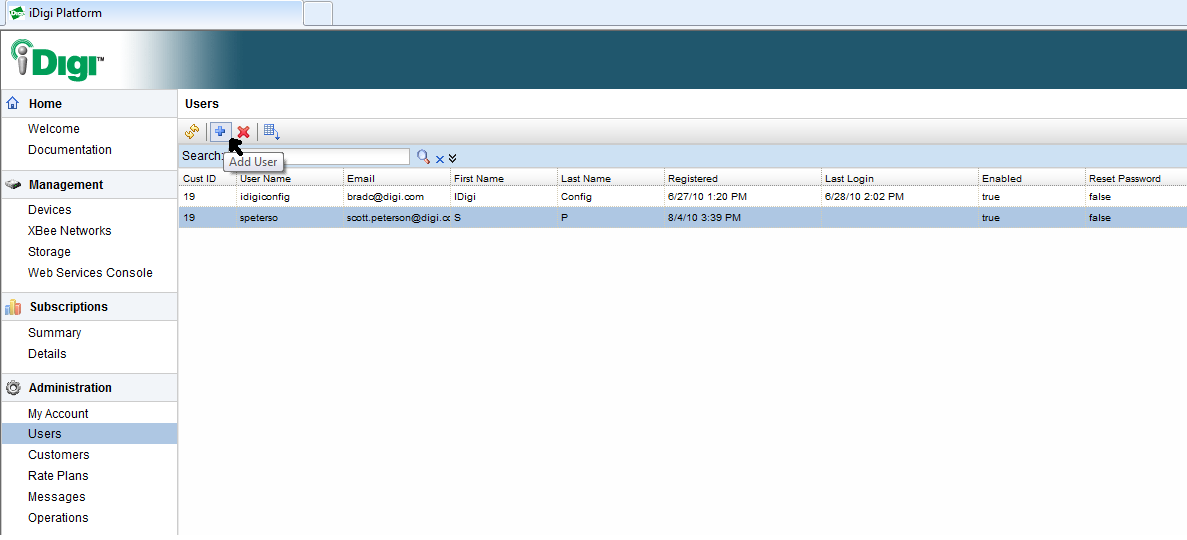
Task: Open the Devices page under Management
Action: click(50, 210)
